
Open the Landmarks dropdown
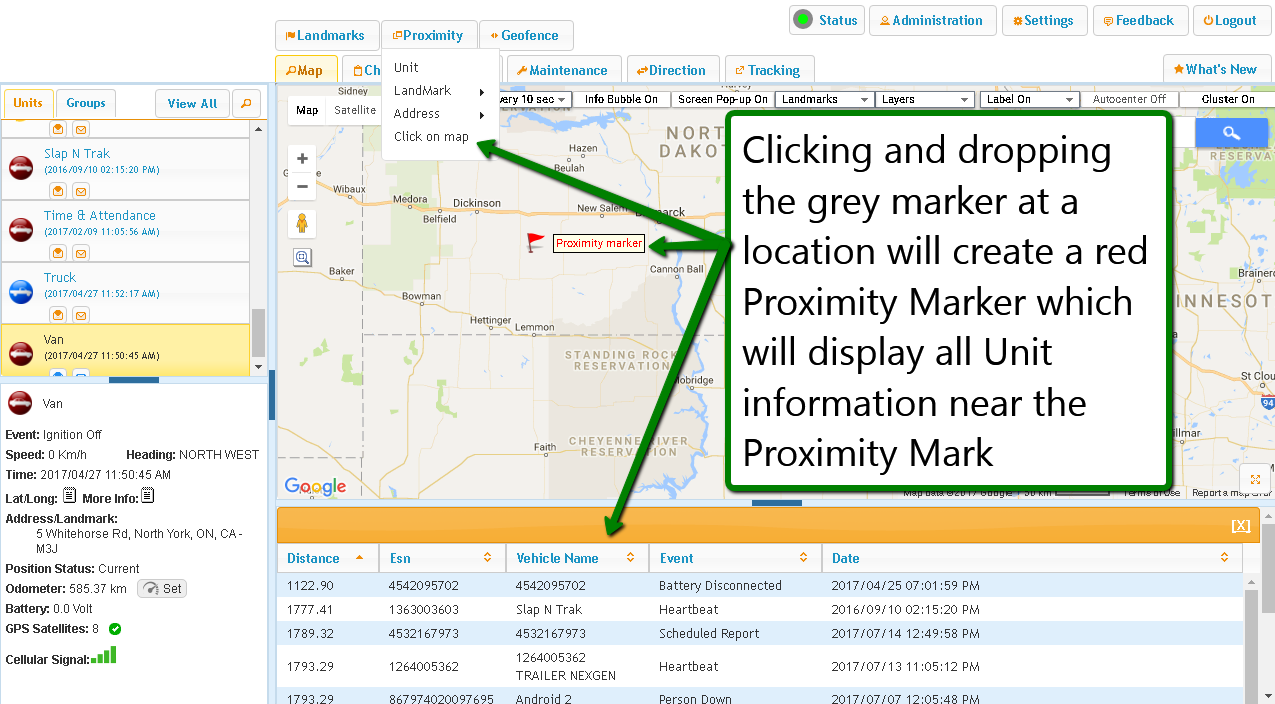(824, 100)
